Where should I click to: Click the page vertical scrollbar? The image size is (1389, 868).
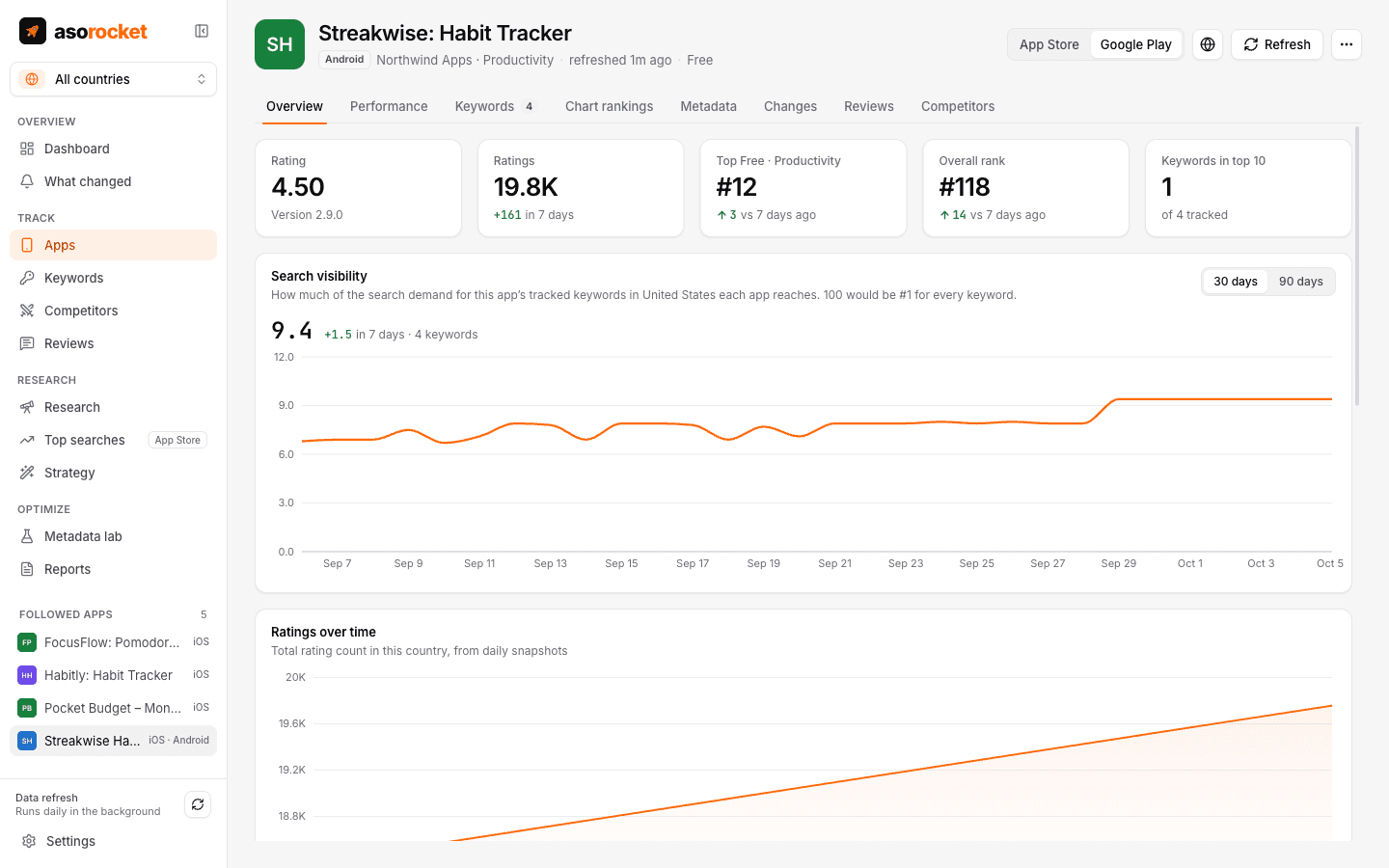click(x=1357, y=265)
